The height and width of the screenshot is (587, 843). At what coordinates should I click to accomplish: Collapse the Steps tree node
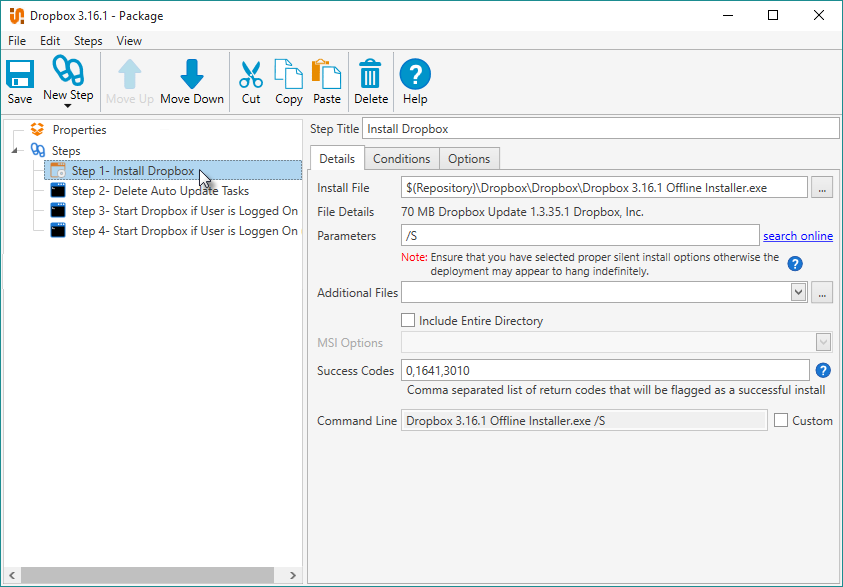tap(16, 151)
